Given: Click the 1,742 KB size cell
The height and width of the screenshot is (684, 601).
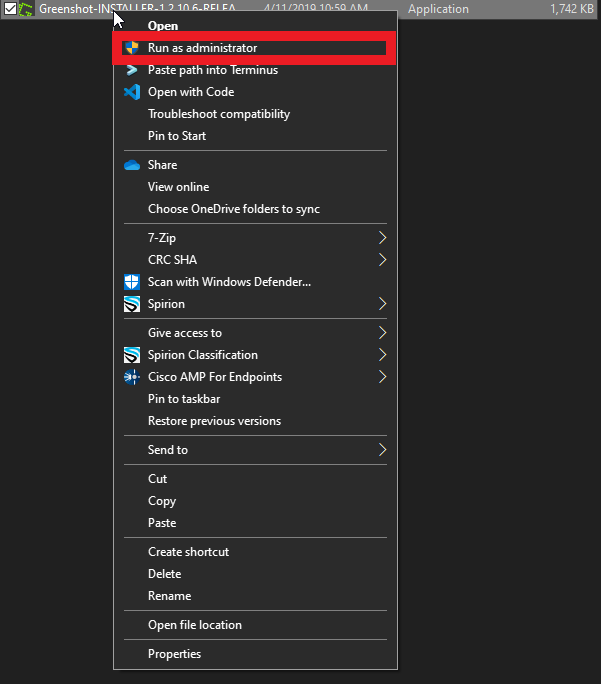Looking at the screenshot, I should click(x=572, y=9).
